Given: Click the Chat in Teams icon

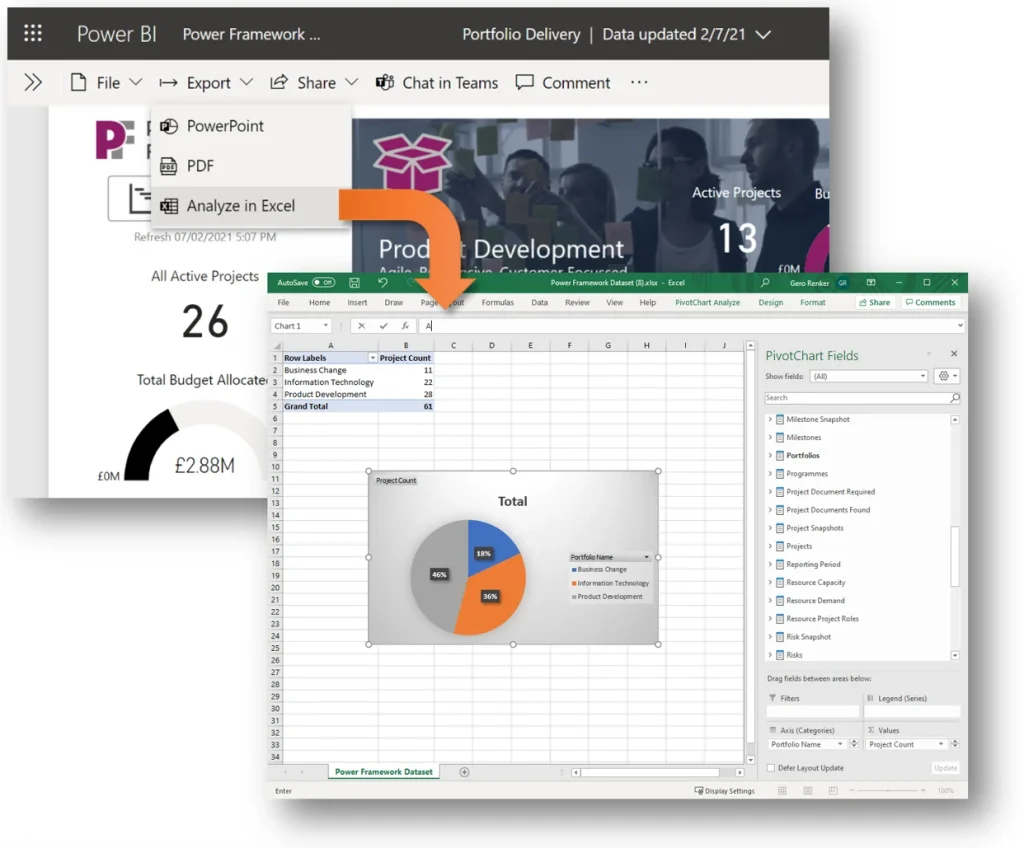Looking at the screenshot, I should pyautogui.click(x=384, y=83).
